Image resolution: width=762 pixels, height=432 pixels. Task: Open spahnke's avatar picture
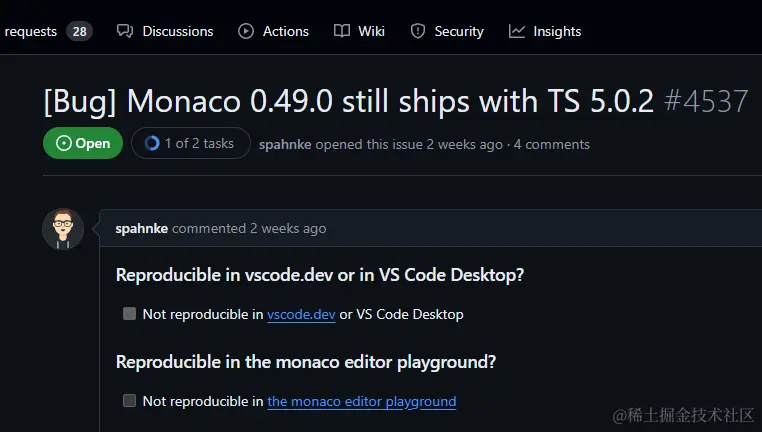coord(63,229)
